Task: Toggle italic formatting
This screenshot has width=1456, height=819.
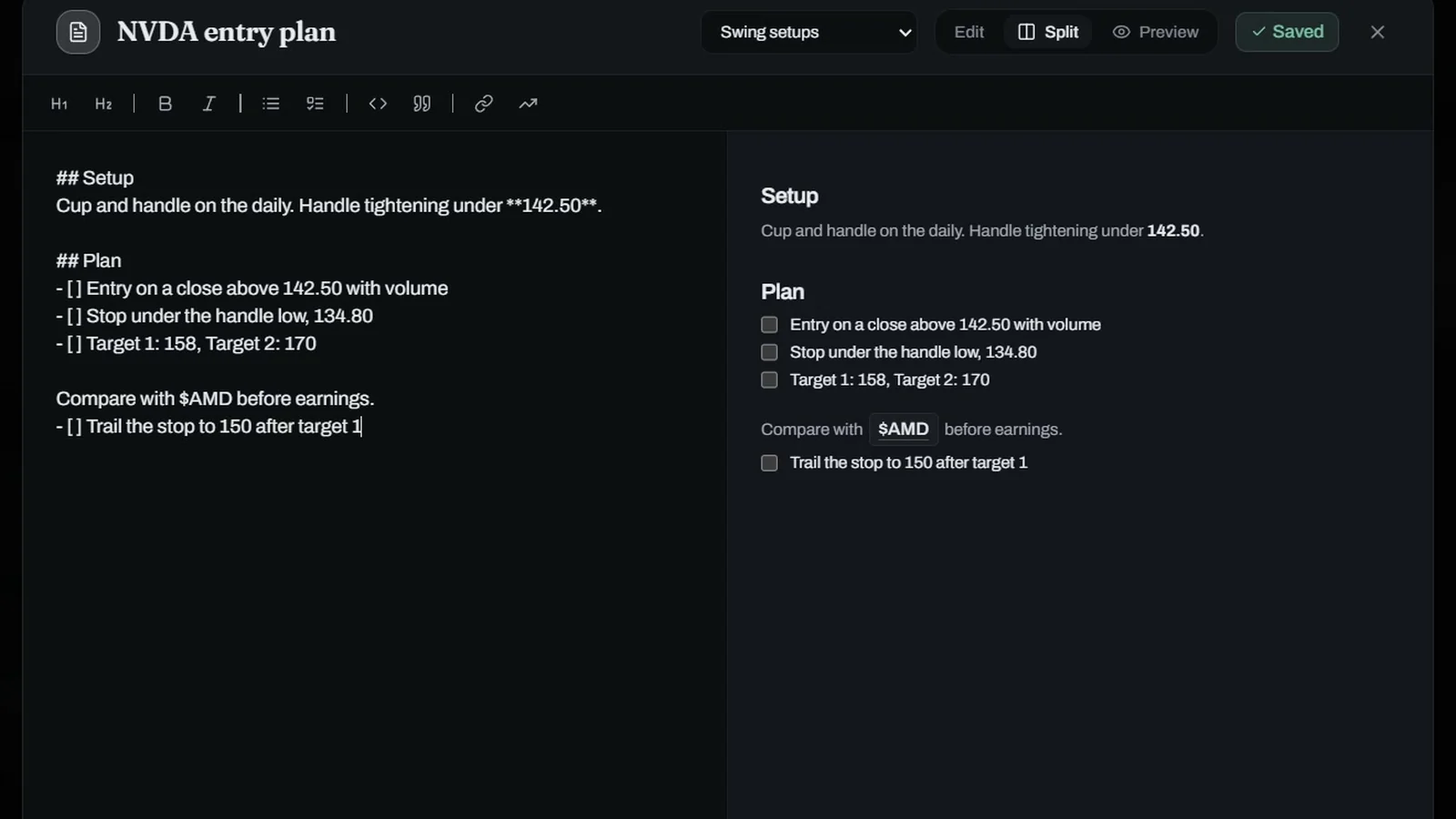Action: click(x=208, y=104)
